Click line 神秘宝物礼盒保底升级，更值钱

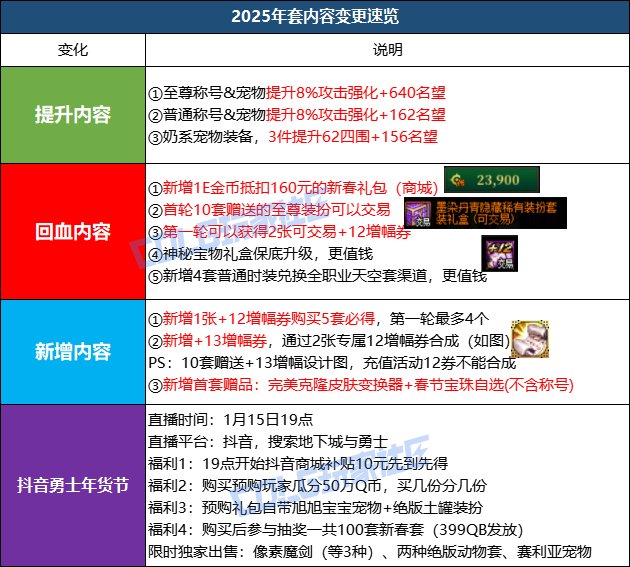tap(261, 254)
